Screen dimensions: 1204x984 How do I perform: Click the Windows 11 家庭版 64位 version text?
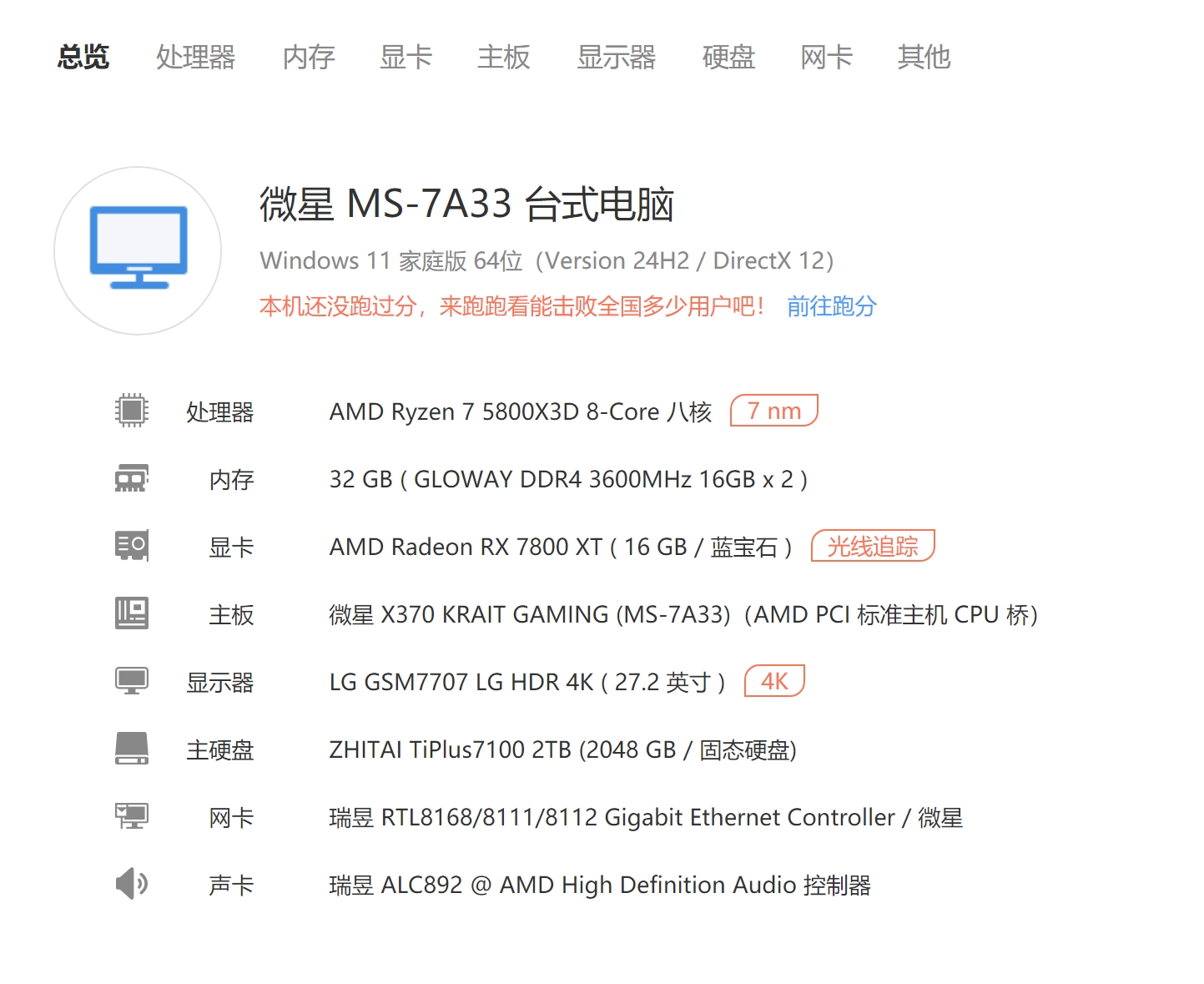(547, 260)
